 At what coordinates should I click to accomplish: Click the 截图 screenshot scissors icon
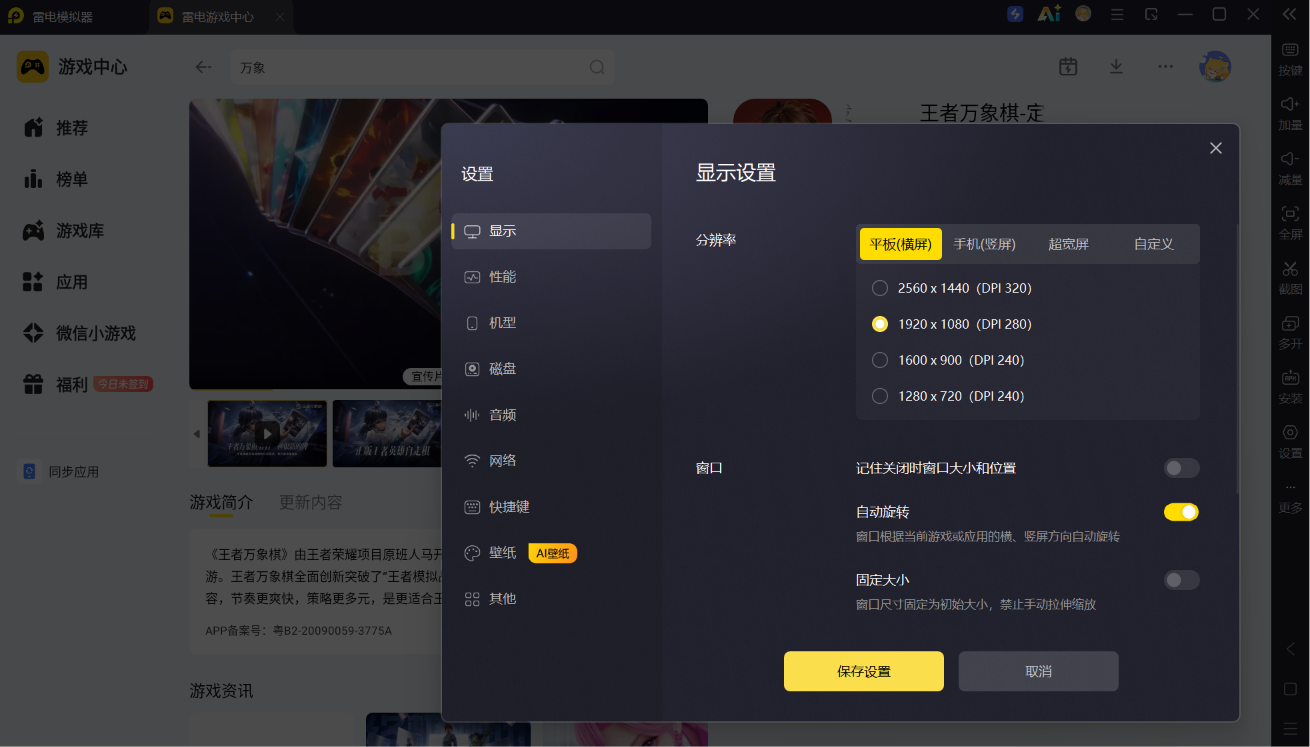(1290, 269)
